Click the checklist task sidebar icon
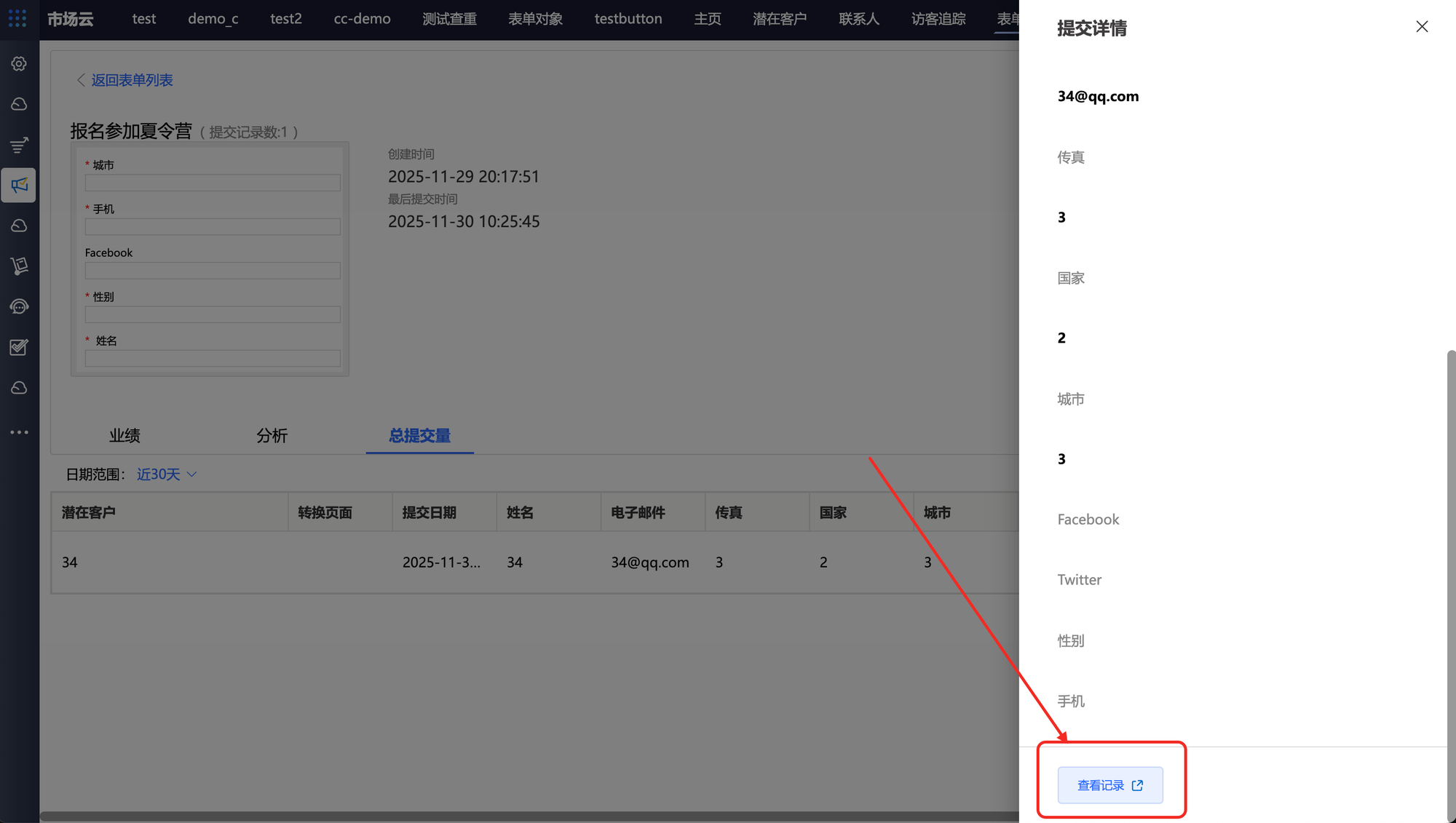This screenshot has height=823, width=1456. click(20, 347)
